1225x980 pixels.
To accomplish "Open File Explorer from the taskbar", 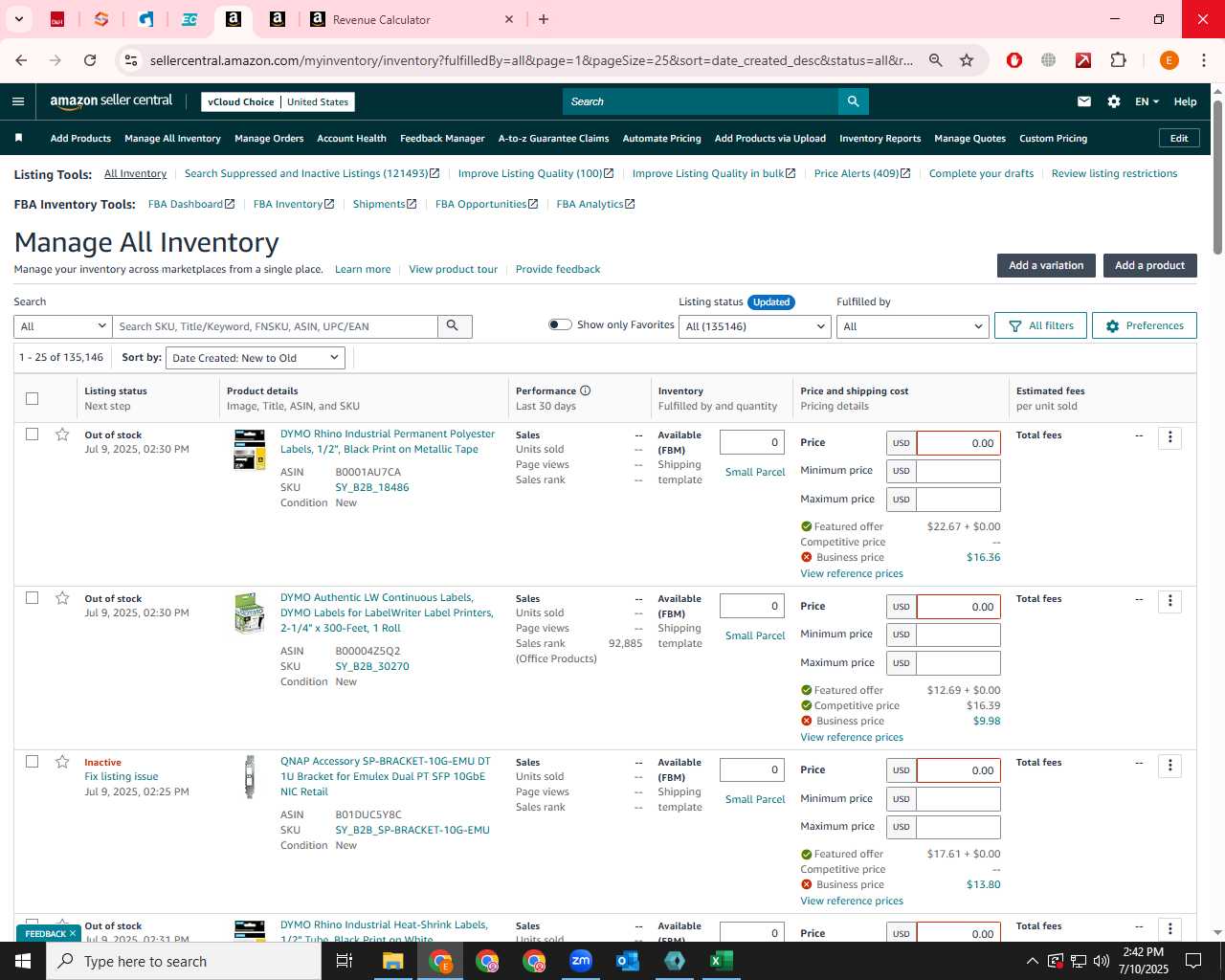I will (393, 961).
